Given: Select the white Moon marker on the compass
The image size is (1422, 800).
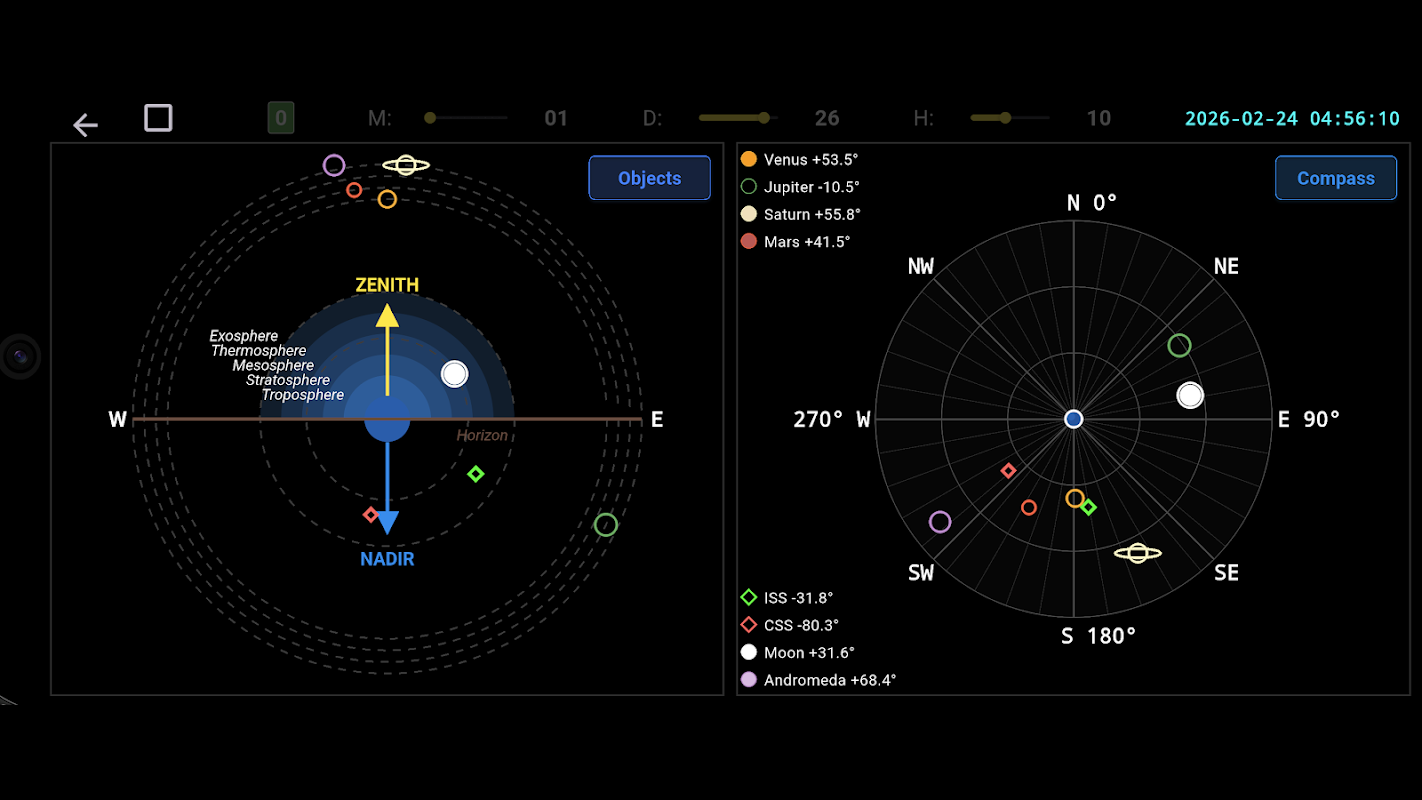Looking at the screenshot, I should point(1190,395).
